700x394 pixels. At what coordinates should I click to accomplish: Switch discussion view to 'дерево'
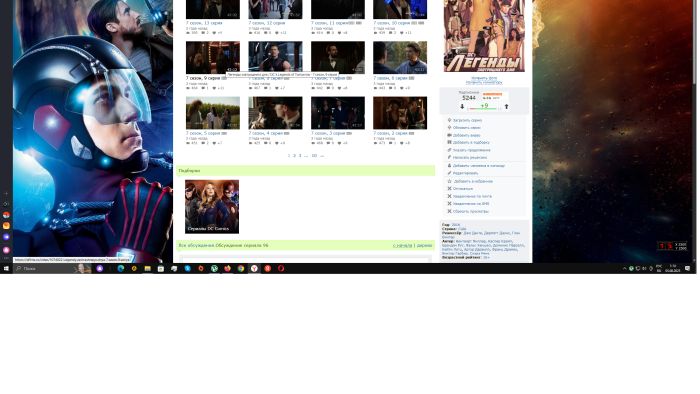425,245
